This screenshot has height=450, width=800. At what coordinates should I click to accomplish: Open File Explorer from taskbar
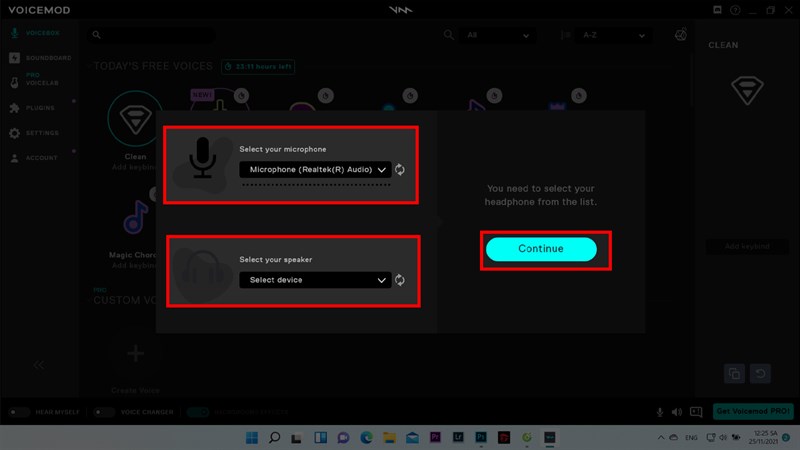(x=389, y=438)
